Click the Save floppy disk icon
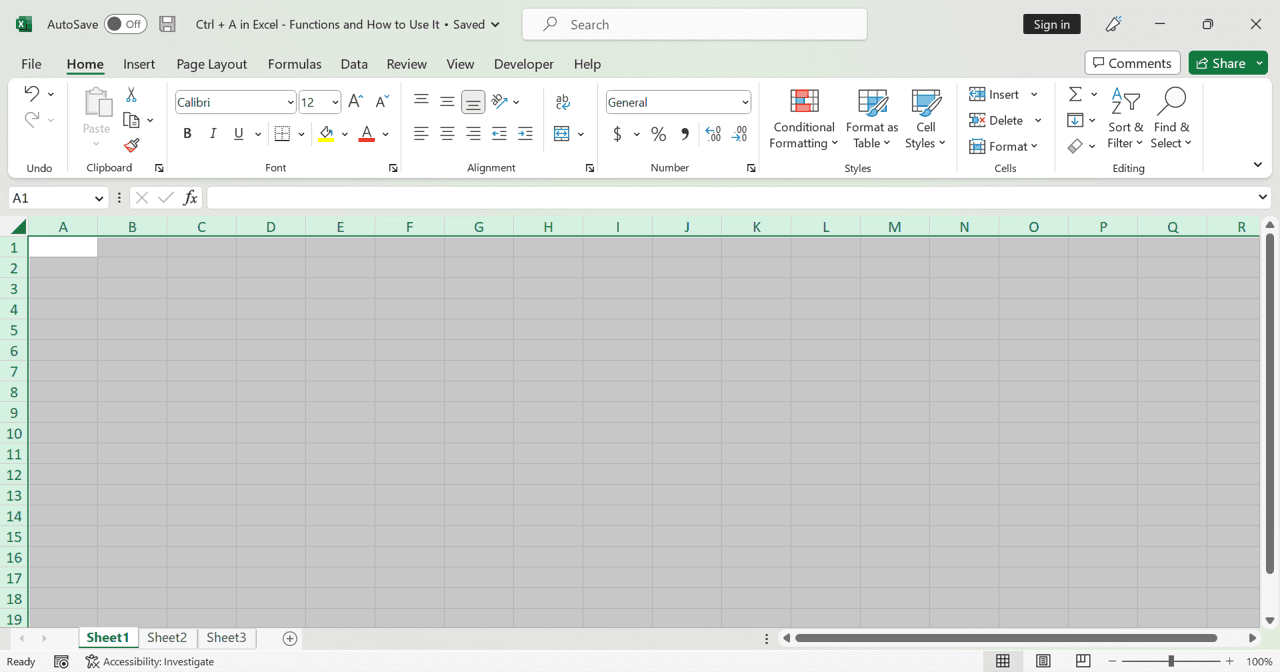This screenshot has height=672, width=1280. (167, 24)
